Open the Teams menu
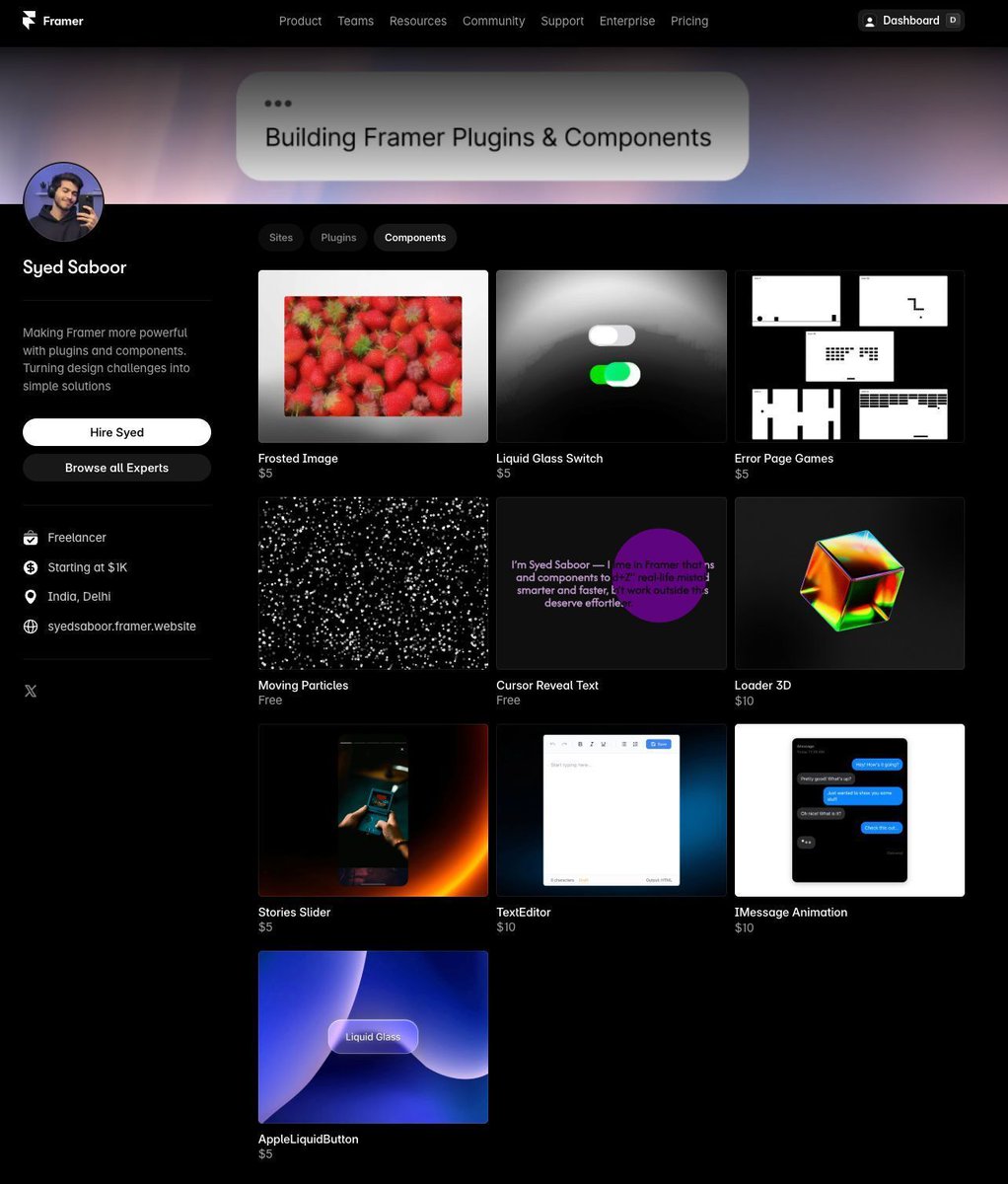Screen dimensions: 1008x1184 [x=355, y=21]
